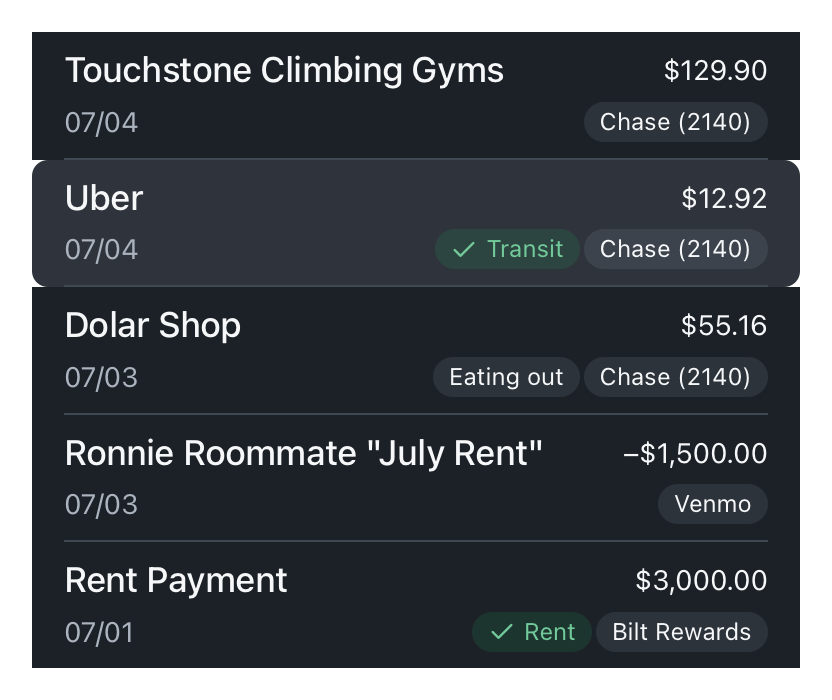Click the $129.90 amount for Touchstone
This screenshot has height=700, width=832.
tap(715, 71)
